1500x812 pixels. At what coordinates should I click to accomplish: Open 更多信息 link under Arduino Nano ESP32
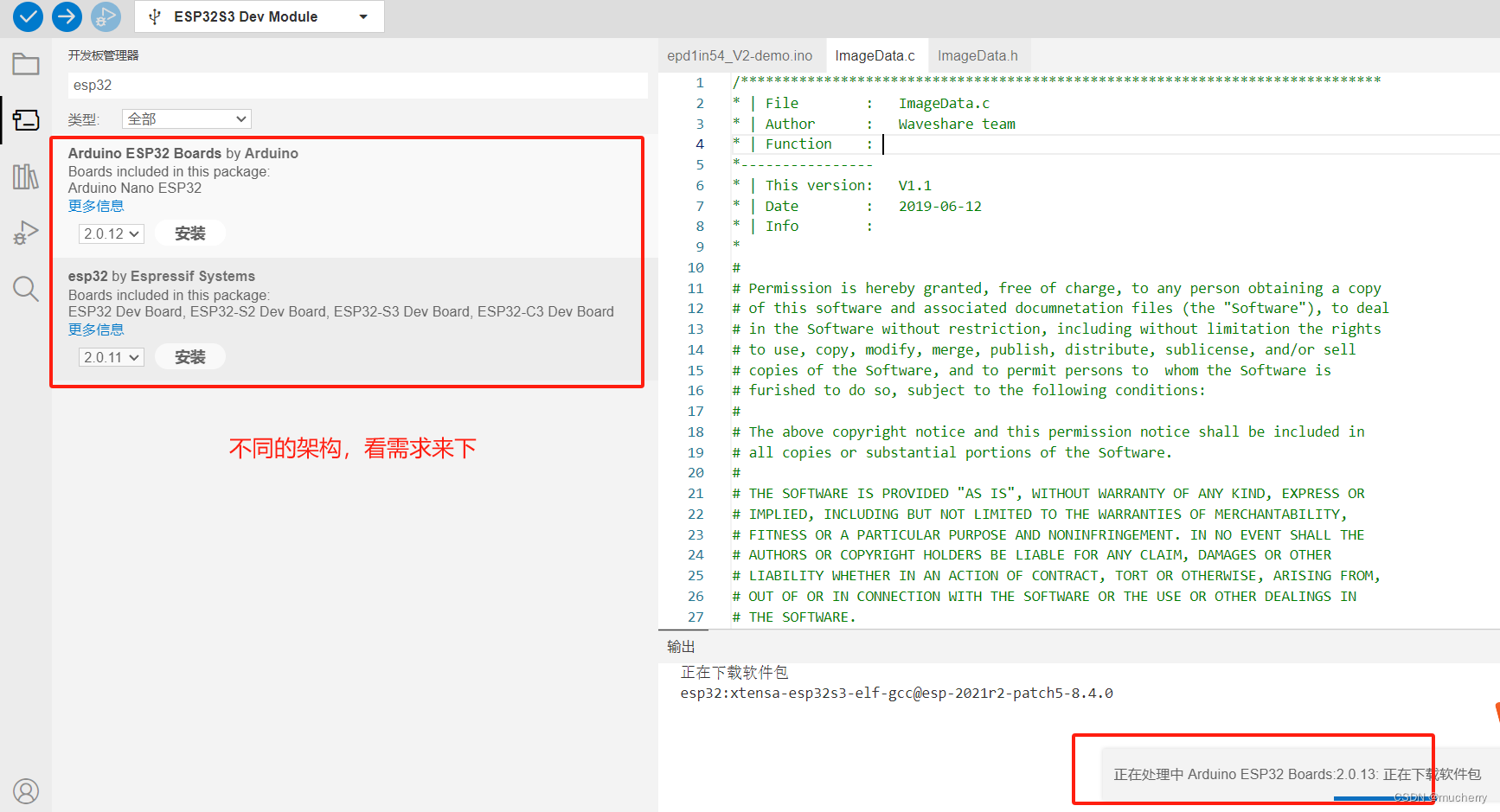pos(96,206)
